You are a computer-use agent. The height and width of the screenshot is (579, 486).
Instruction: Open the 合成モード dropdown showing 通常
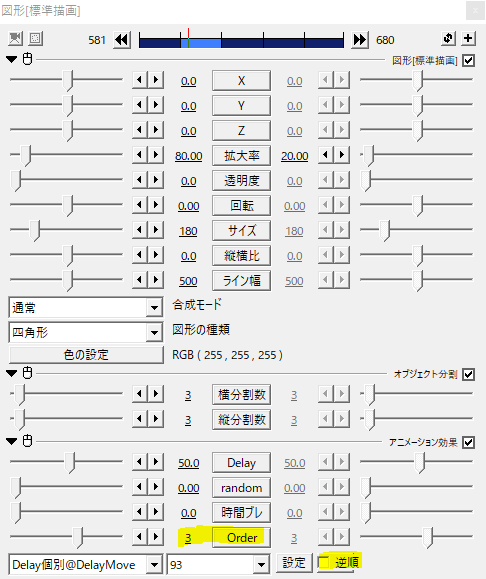point(85,307)
